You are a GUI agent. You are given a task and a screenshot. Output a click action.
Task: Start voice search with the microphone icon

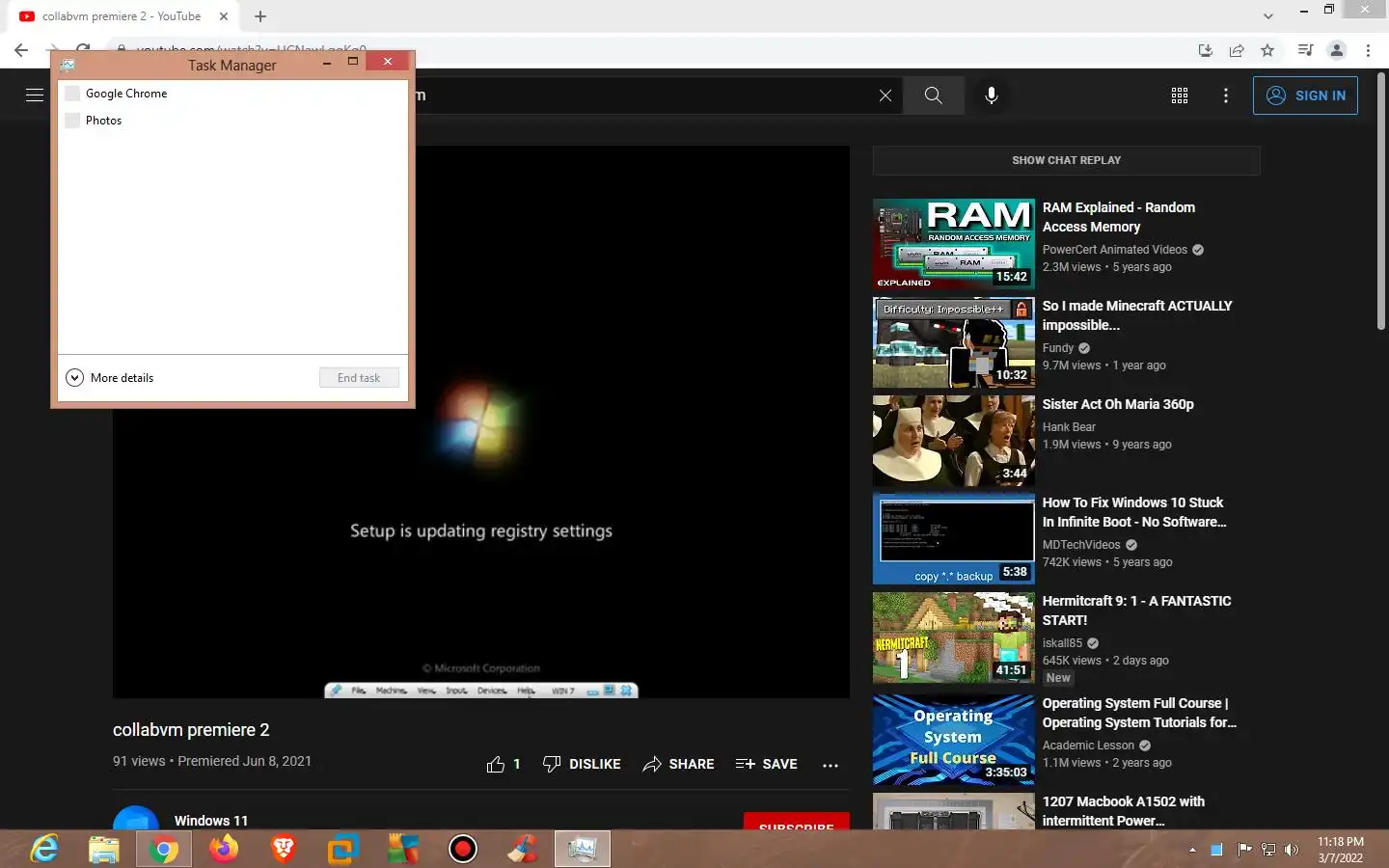(992, 95)
